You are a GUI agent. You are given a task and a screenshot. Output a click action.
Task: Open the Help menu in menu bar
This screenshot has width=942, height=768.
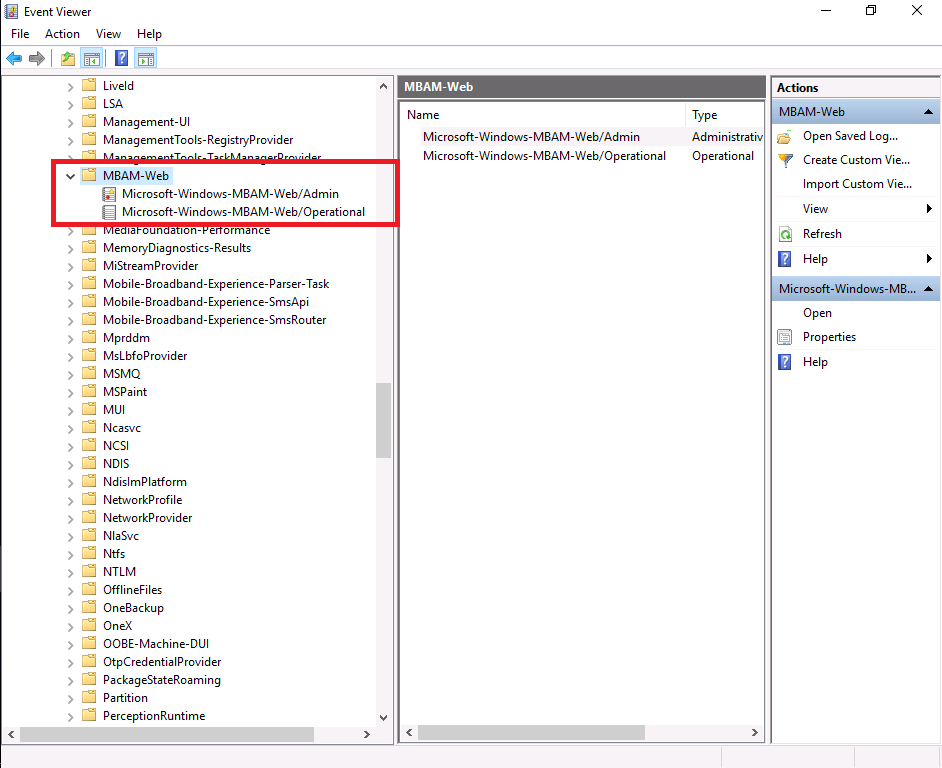click(x=149, y=34)
